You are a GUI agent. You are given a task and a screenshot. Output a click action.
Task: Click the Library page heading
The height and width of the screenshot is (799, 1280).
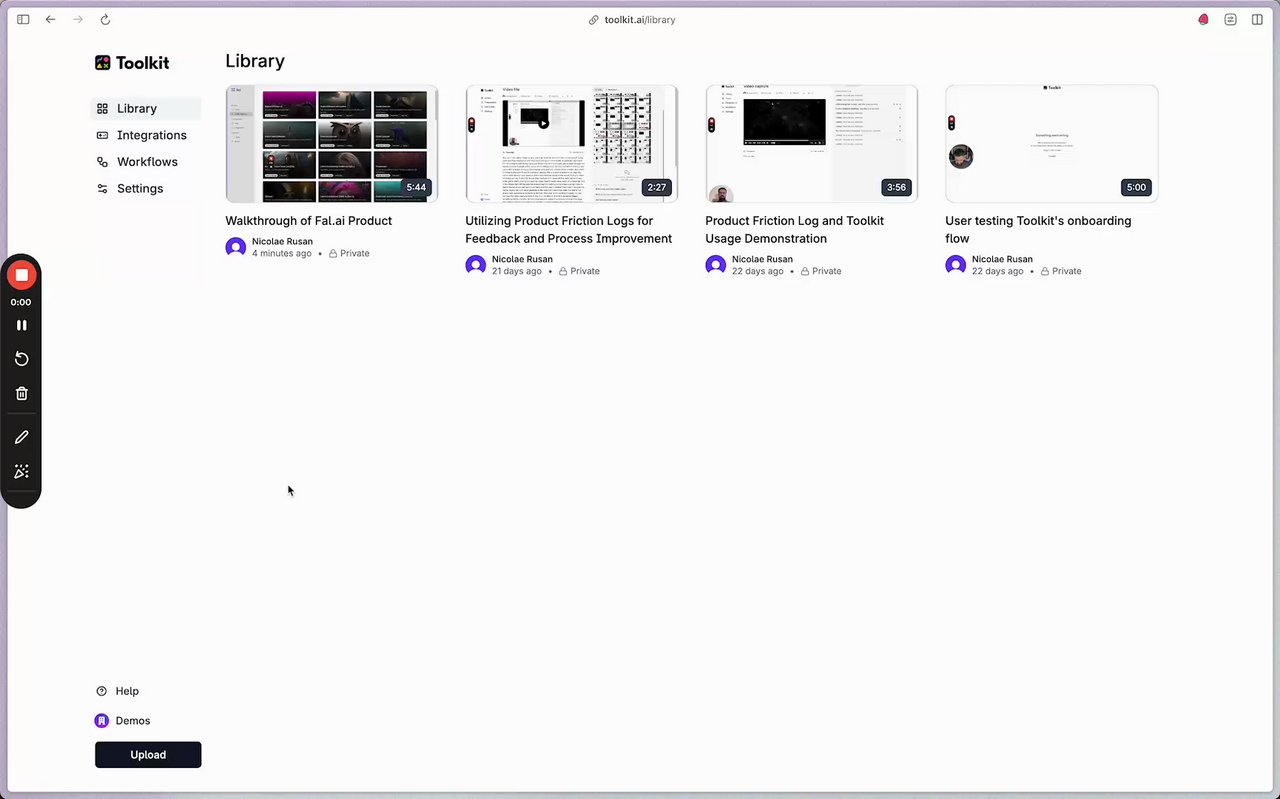(x=255, y=61)
